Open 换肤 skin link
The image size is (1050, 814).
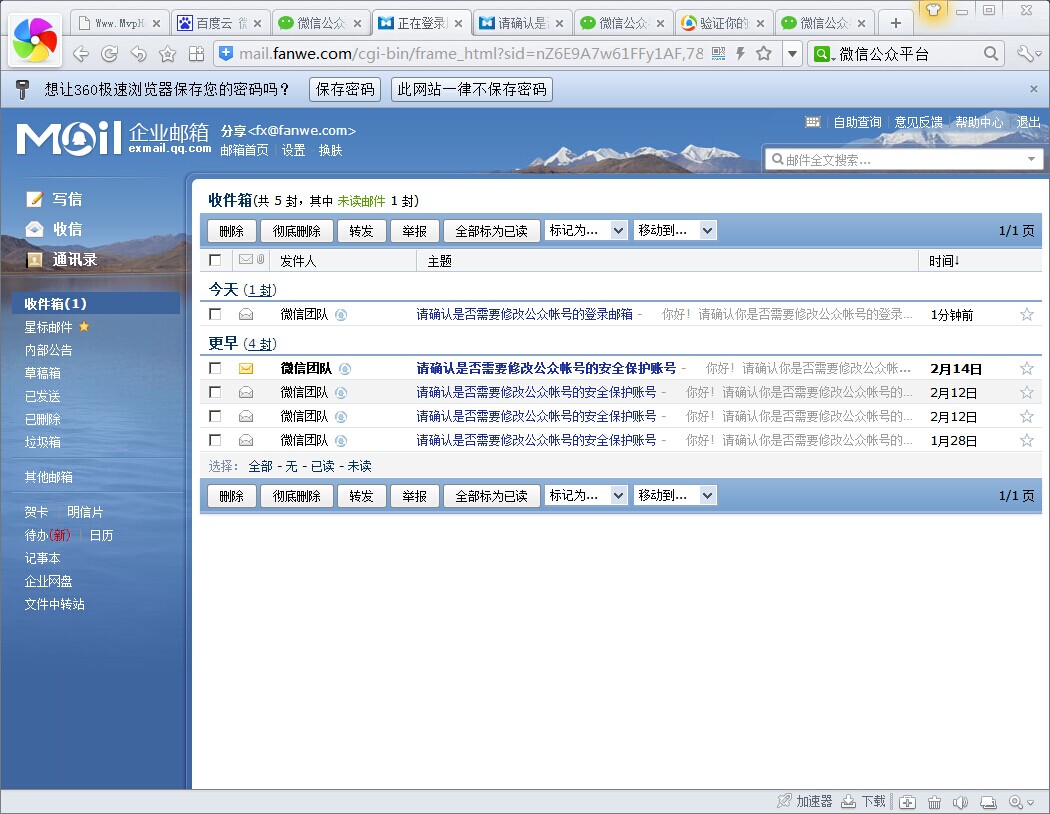(330, 150)
